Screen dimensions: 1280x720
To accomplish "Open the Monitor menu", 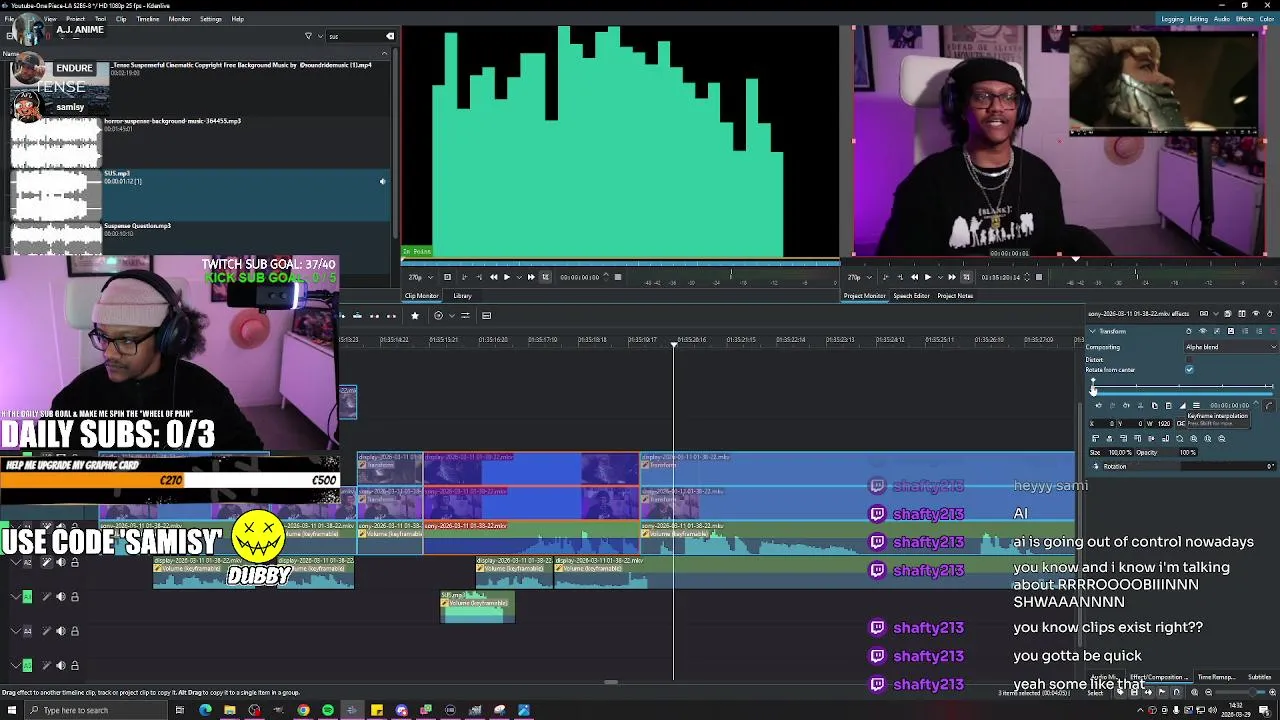I will tap(179, 19).
